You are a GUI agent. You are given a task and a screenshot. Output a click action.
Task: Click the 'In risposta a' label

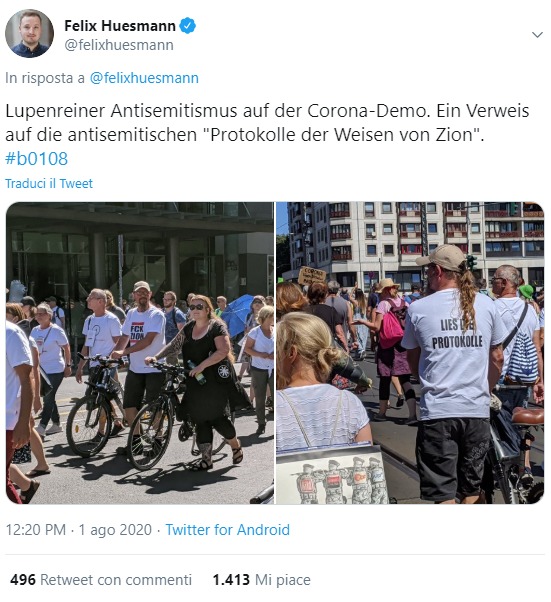[45, 78]
